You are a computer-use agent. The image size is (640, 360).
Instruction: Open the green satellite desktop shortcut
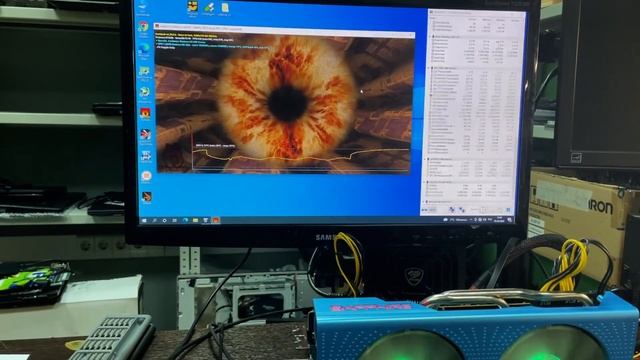209,8
